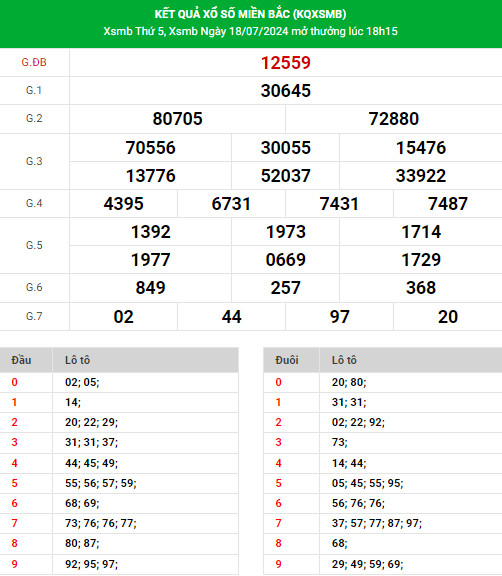Click the lô tô entry '31; 31; 37;'
The image size is (502, 576).
point(91,442)
